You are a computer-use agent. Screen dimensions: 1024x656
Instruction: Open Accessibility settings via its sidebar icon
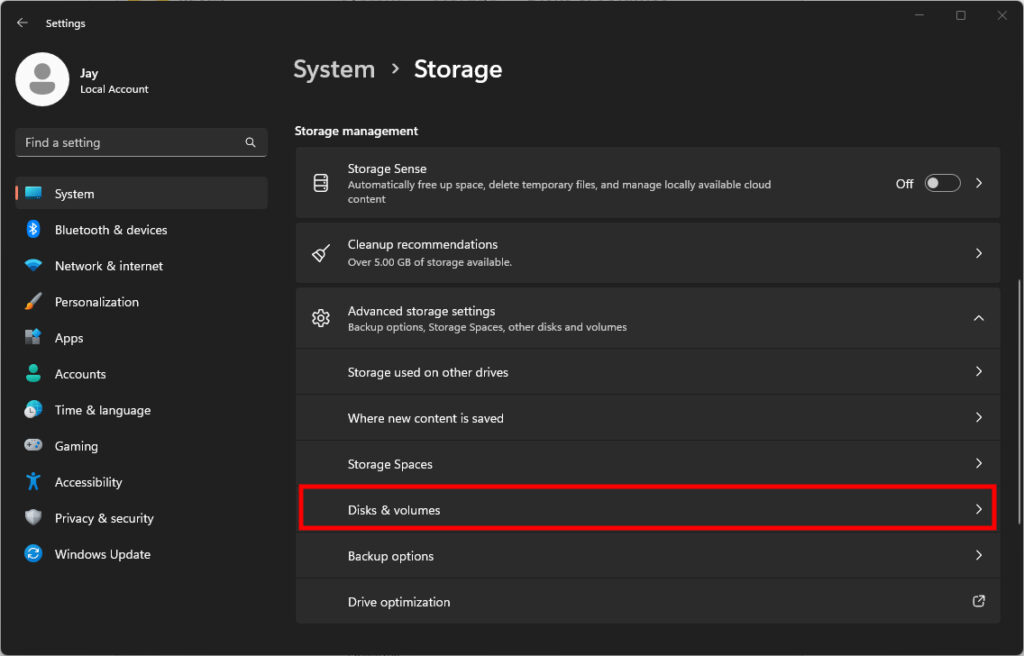(x=32, y=481)
